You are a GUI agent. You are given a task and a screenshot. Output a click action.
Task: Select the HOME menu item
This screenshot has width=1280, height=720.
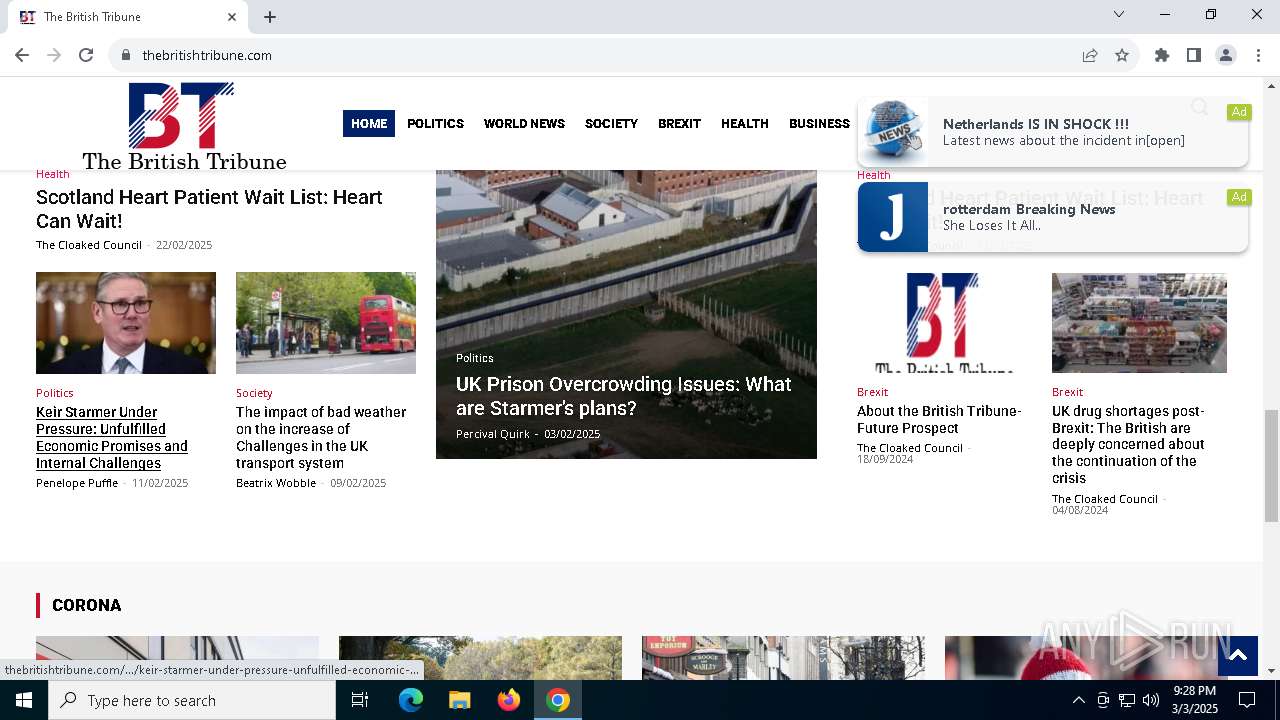369,123
